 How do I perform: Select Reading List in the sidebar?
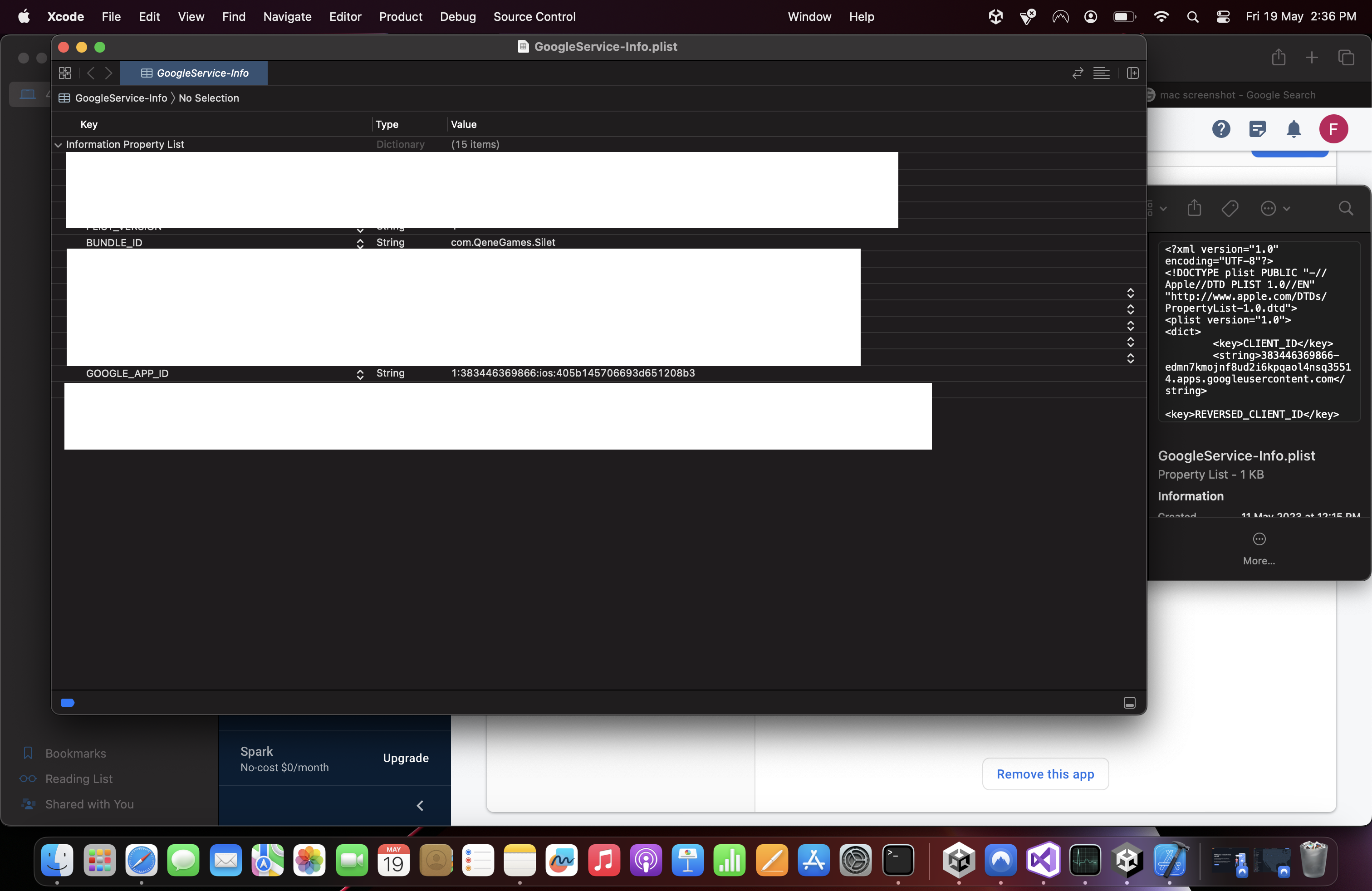(x=78, y=778)
